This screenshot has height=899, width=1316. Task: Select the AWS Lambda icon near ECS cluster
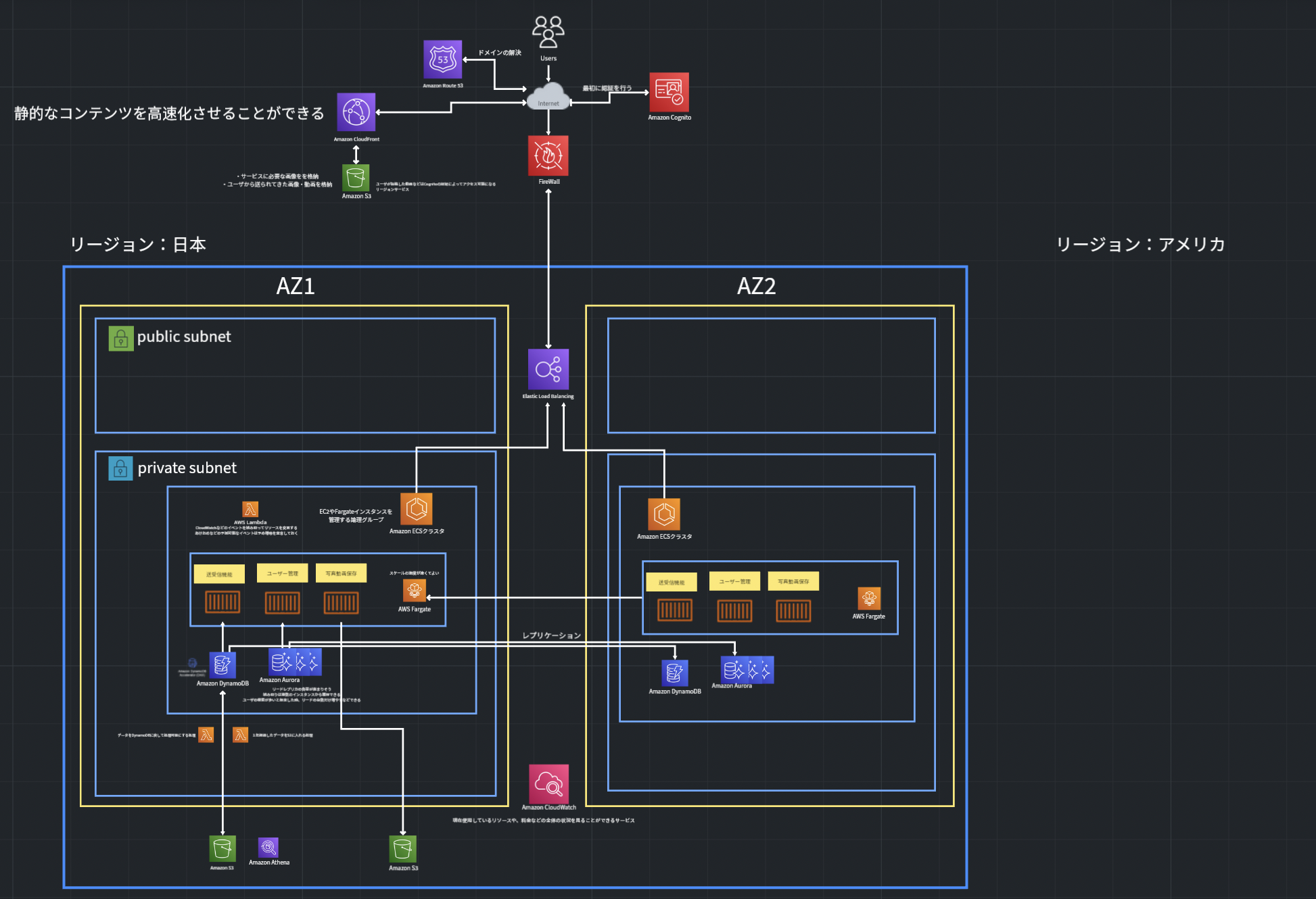click(250, 509)
